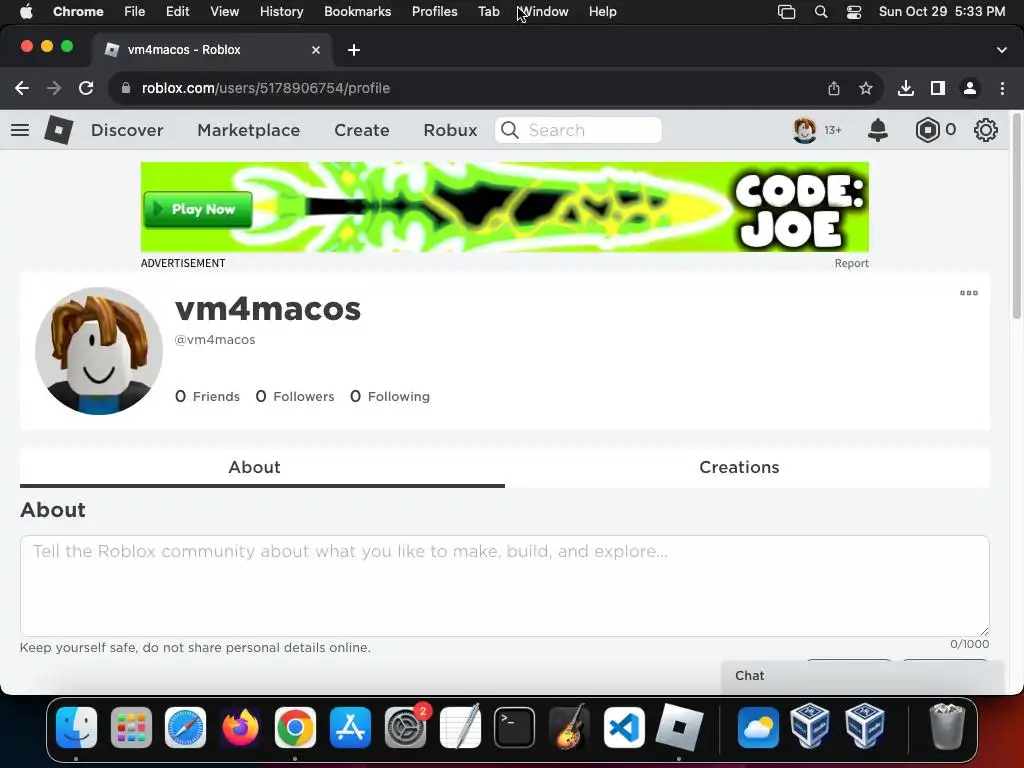Click into the About description textbox
This screenshot has width=1024, height=768.
pyautogui.click(x=505, y=586)
